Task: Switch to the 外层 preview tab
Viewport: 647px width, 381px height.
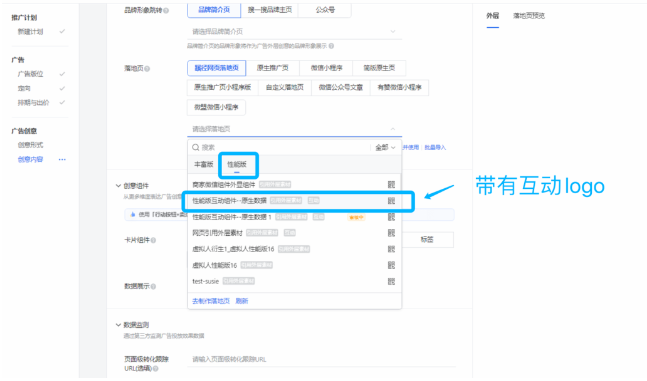Action: coord(493,16)
